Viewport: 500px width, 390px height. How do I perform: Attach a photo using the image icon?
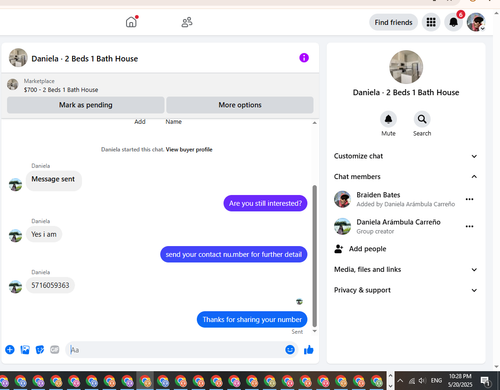click(25, 350)
